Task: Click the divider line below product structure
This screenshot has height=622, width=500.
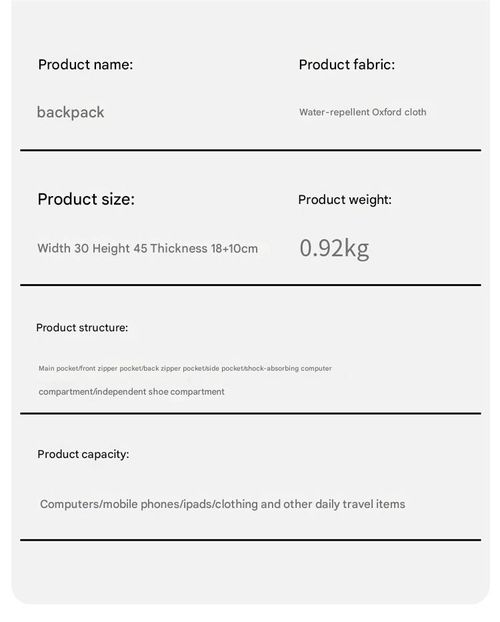Action: [x=250, y=413]
